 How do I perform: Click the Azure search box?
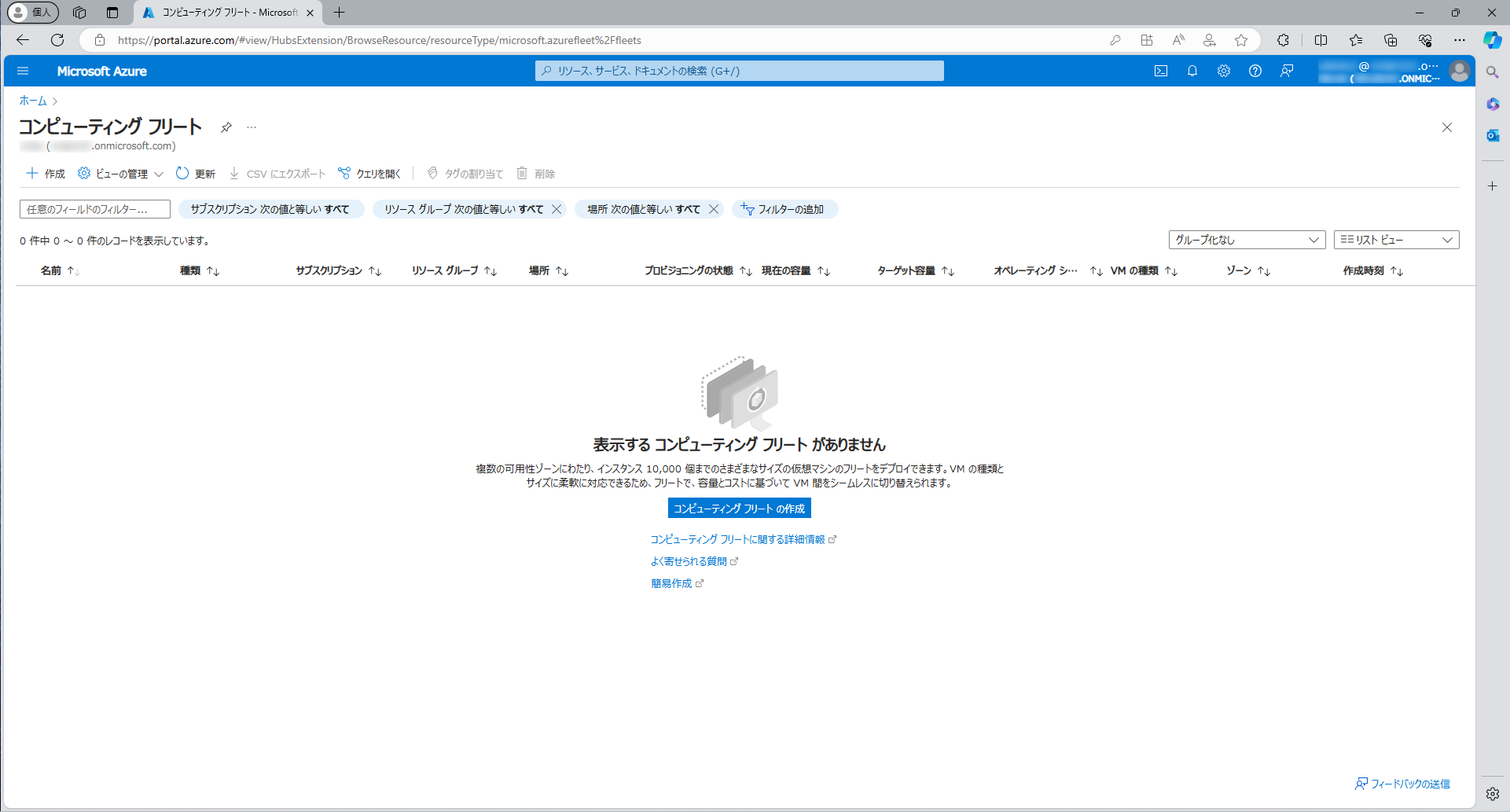pyautogui.click(x=740, y=71)
